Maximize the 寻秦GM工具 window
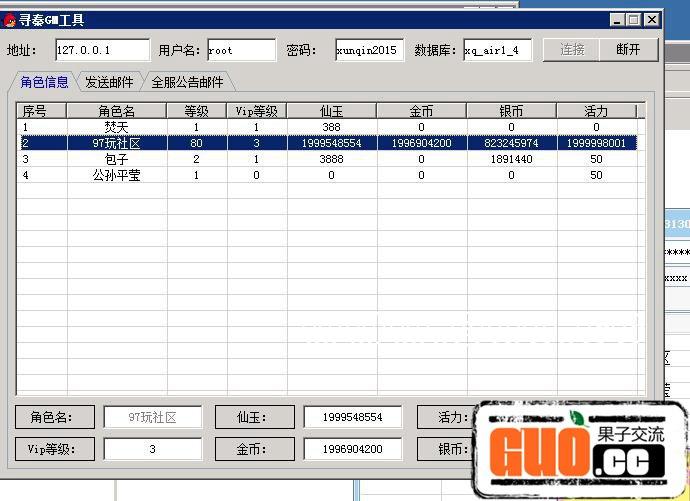Image resolution: width=690 pixels, height=501 pixels. (x=633, y=19)
